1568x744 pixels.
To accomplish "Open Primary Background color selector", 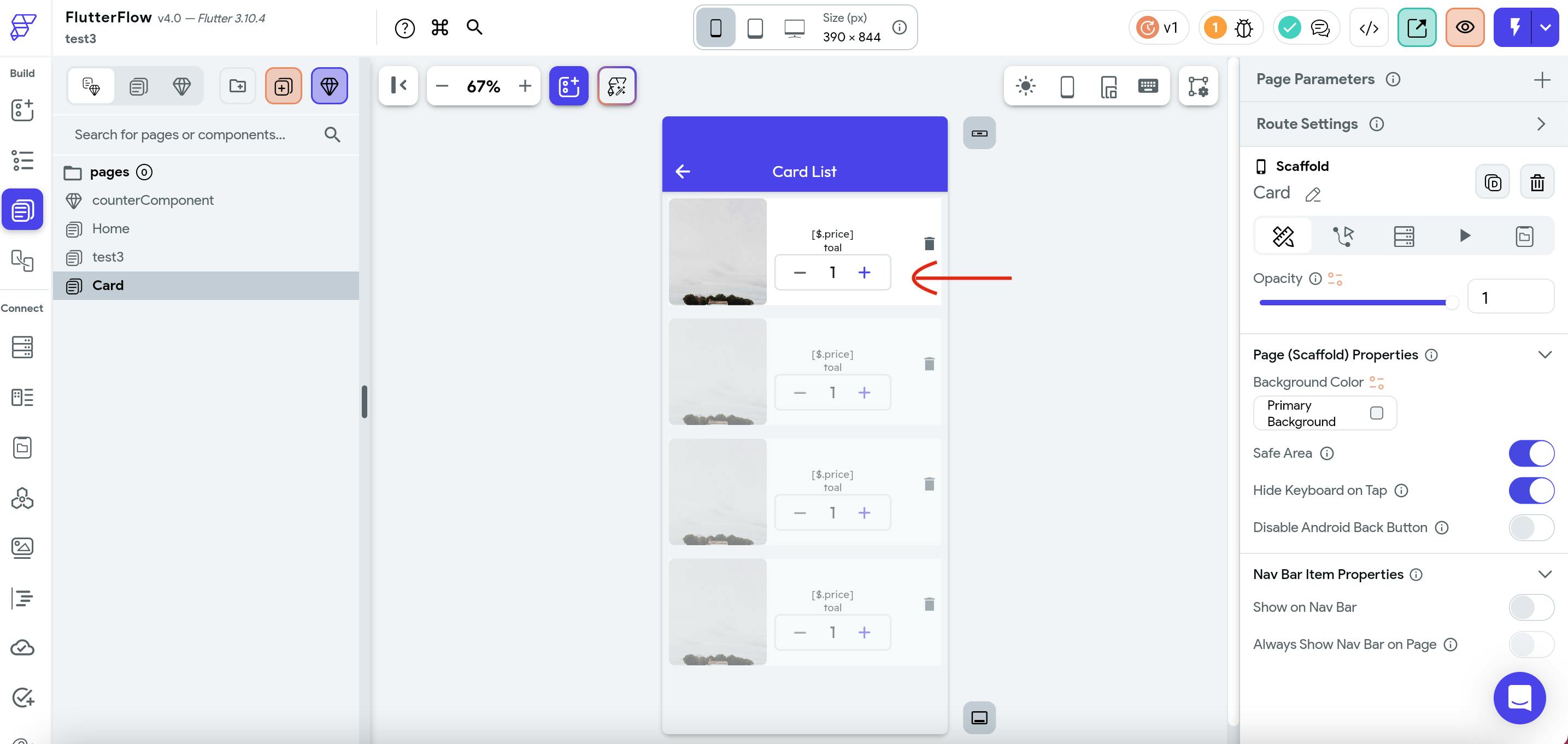I will 1325,413.
